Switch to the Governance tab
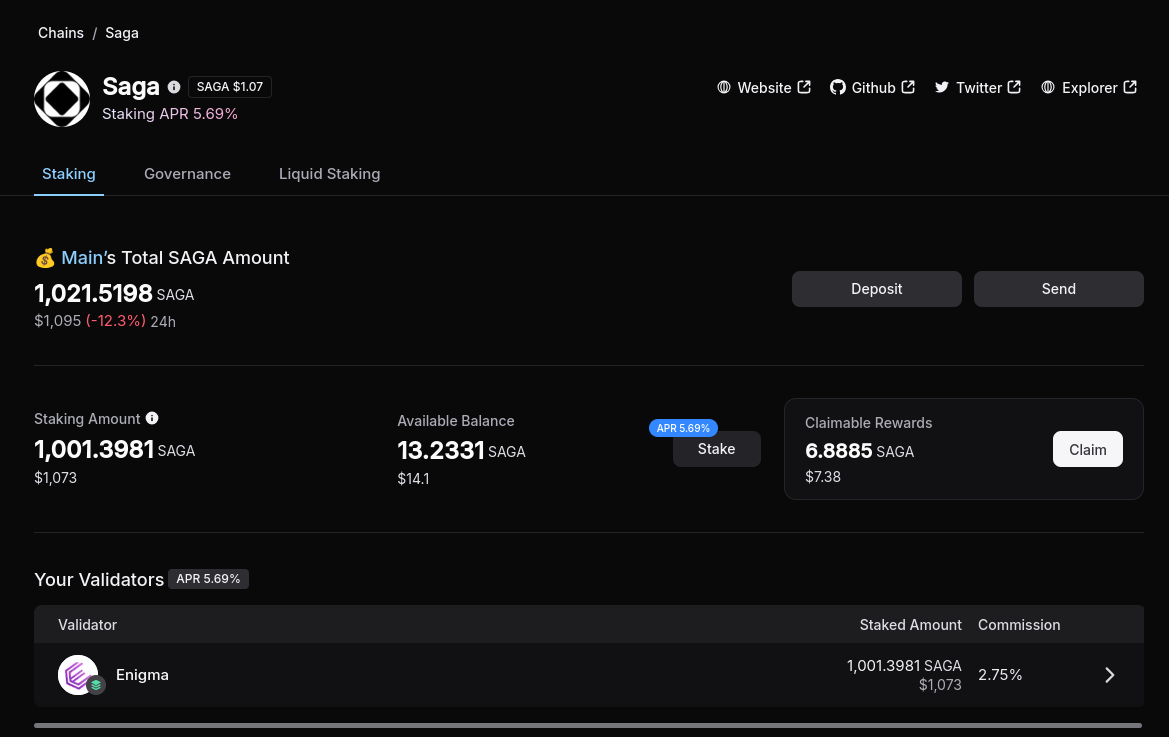This screenshot has height=737, width=1169. (x=187, y=174)
